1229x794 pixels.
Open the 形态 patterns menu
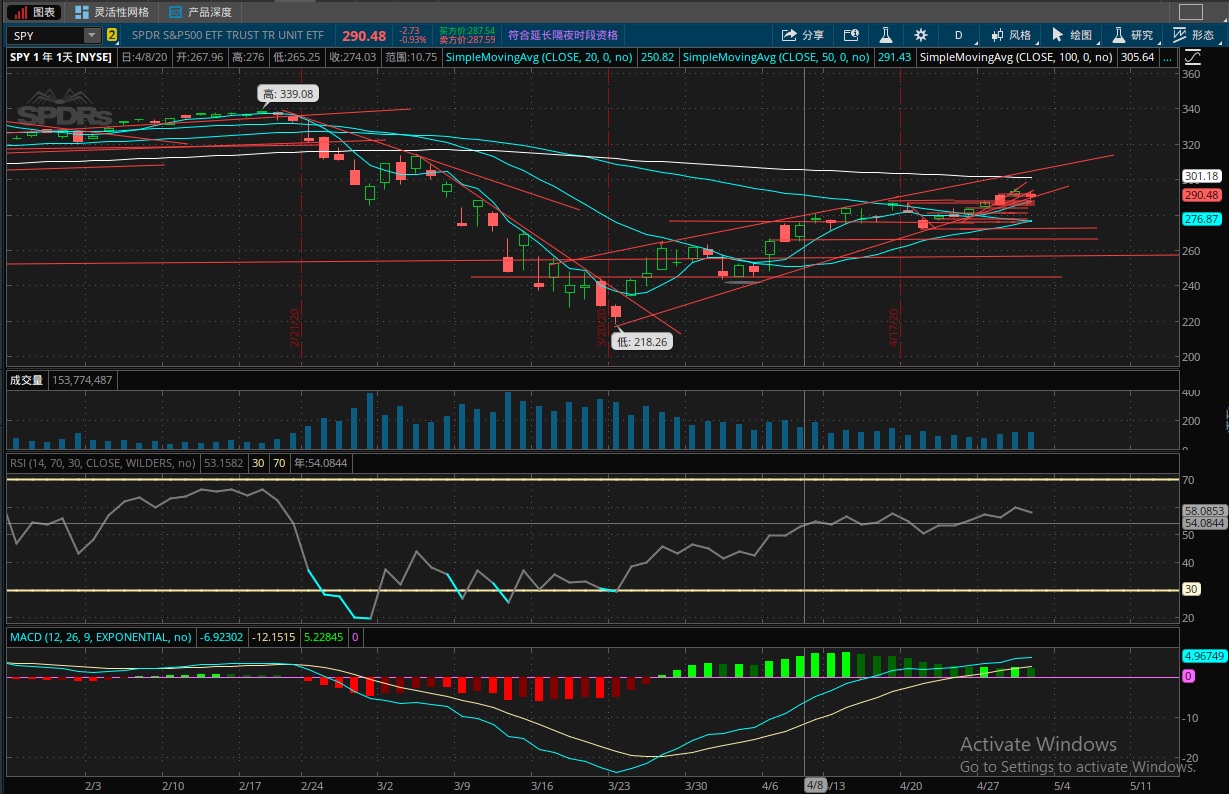(1193, 35)
